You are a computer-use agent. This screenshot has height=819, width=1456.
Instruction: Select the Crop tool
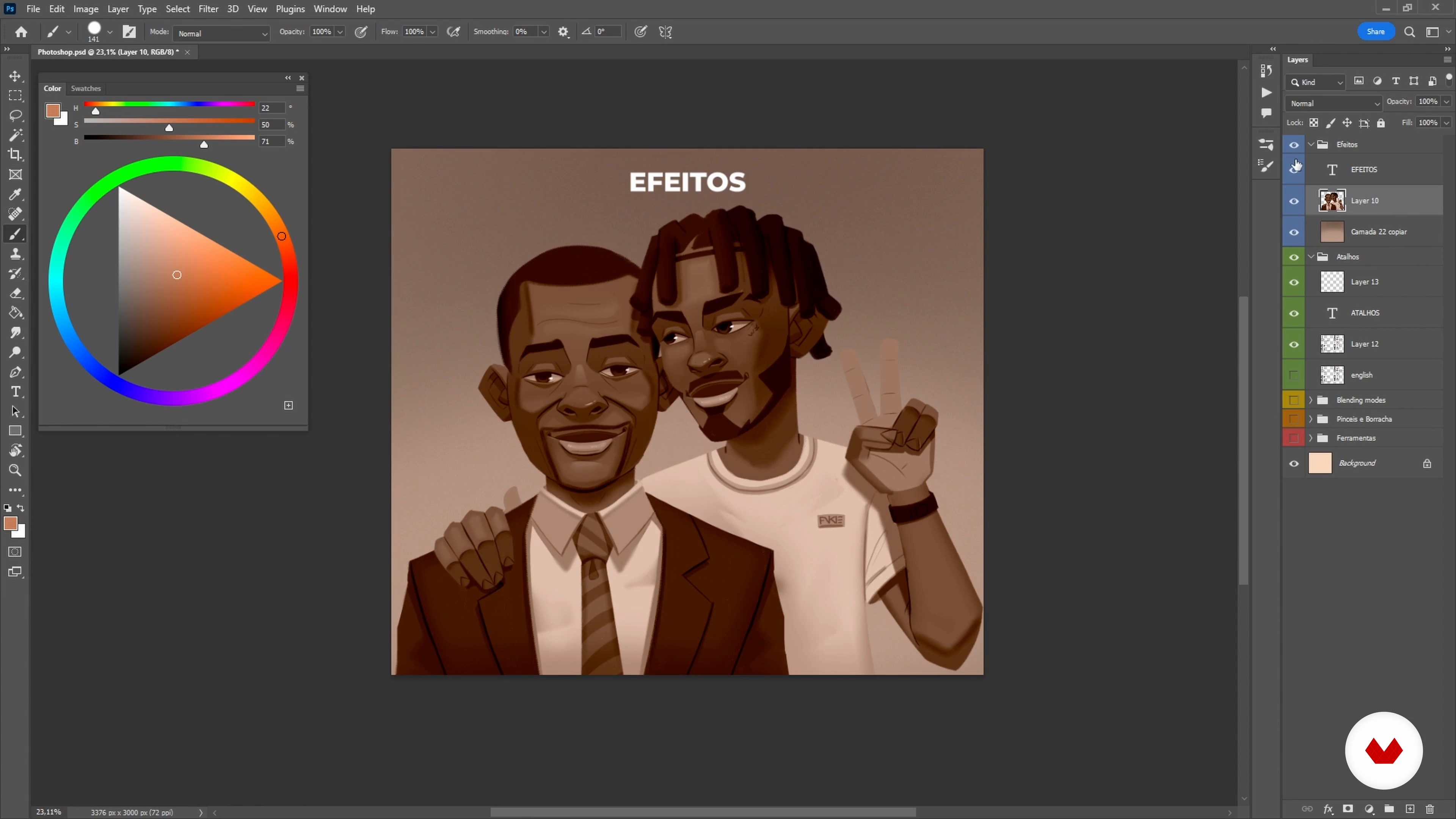point(15,155)
